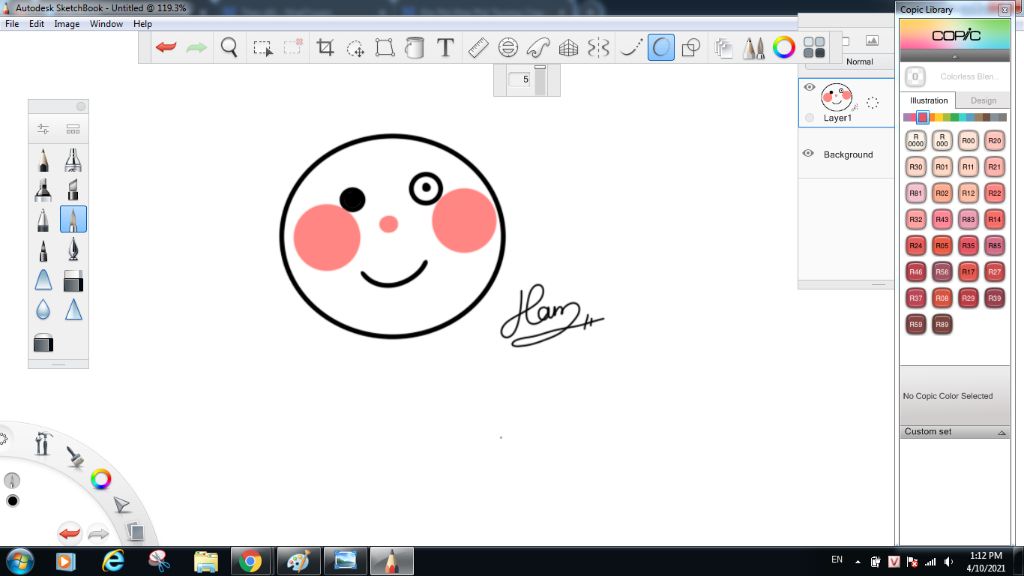Select the Blur water drop brush
The image size is (1024, 576).
[43, 309]
